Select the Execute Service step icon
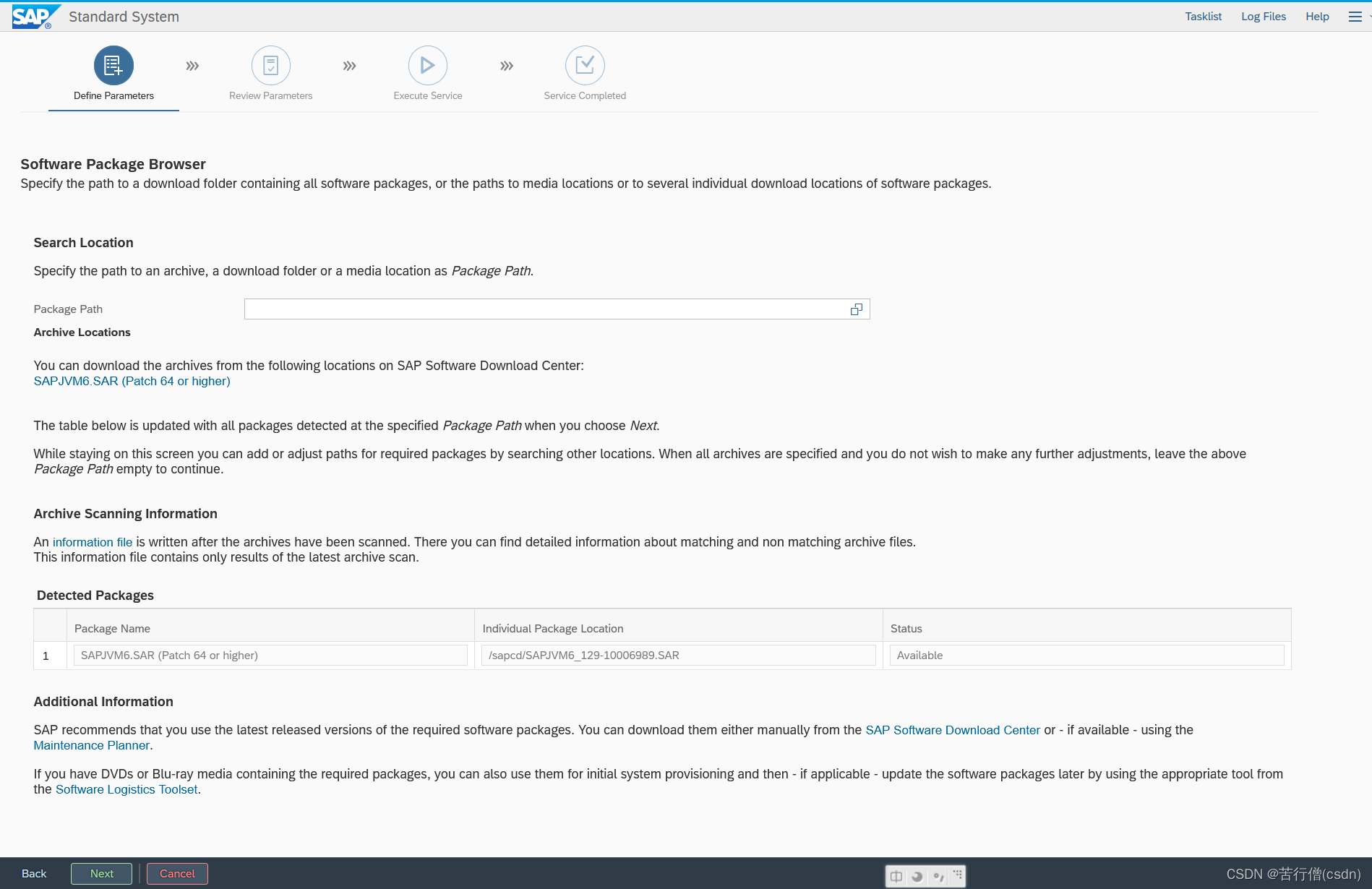Viewport: 1372px width, 889px height. (428, 66)
